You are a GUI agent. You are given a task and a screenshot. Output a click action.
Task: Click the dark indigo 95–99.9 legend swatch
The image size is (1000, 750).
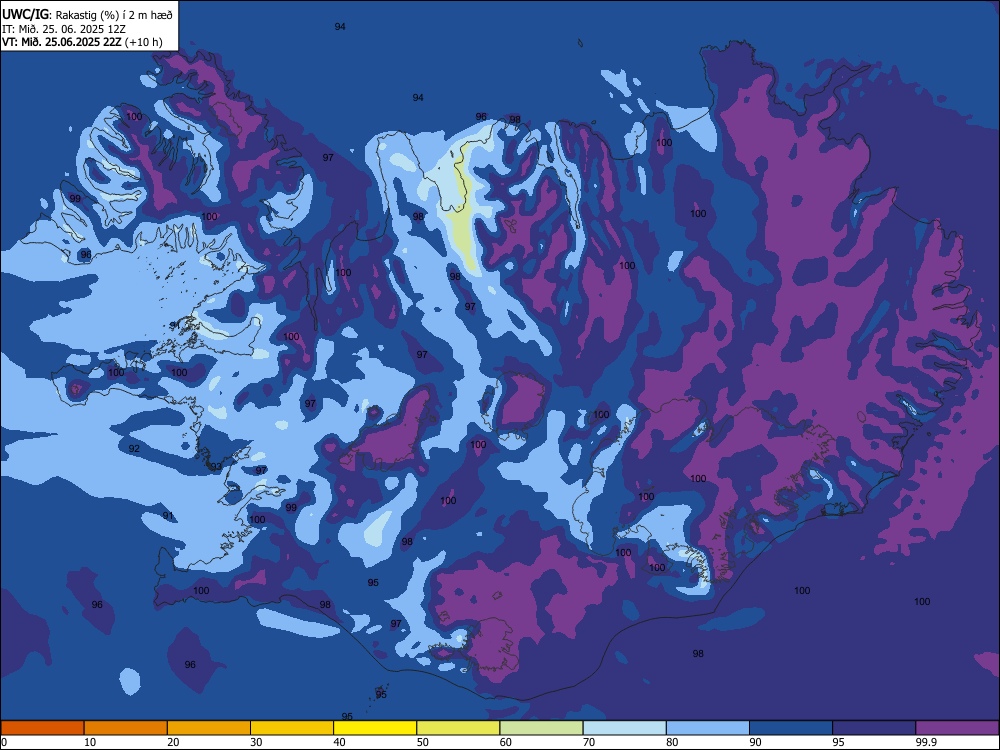pyautogui.click(x=874, y=728)
